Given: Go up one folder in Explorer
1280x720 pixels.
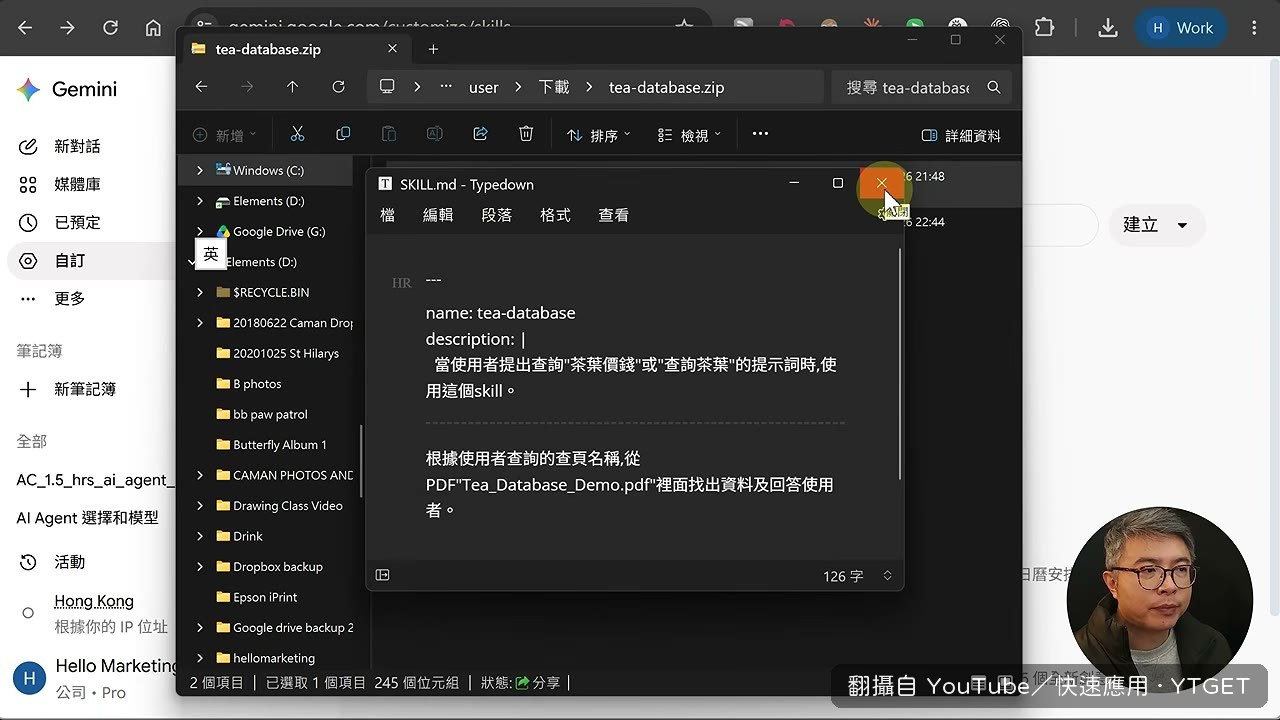Looking at the screenshot, I should [x=292, y=87].
